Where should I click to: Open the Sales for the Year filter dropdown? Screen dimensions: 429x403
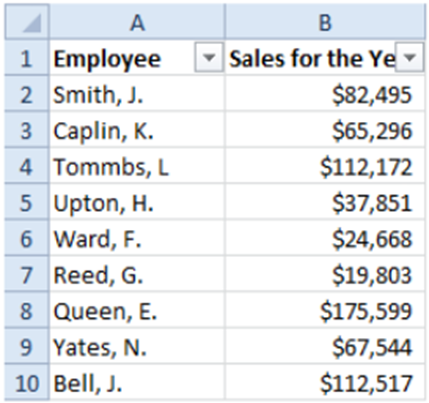pyautogui.click(x=409, y=57)
